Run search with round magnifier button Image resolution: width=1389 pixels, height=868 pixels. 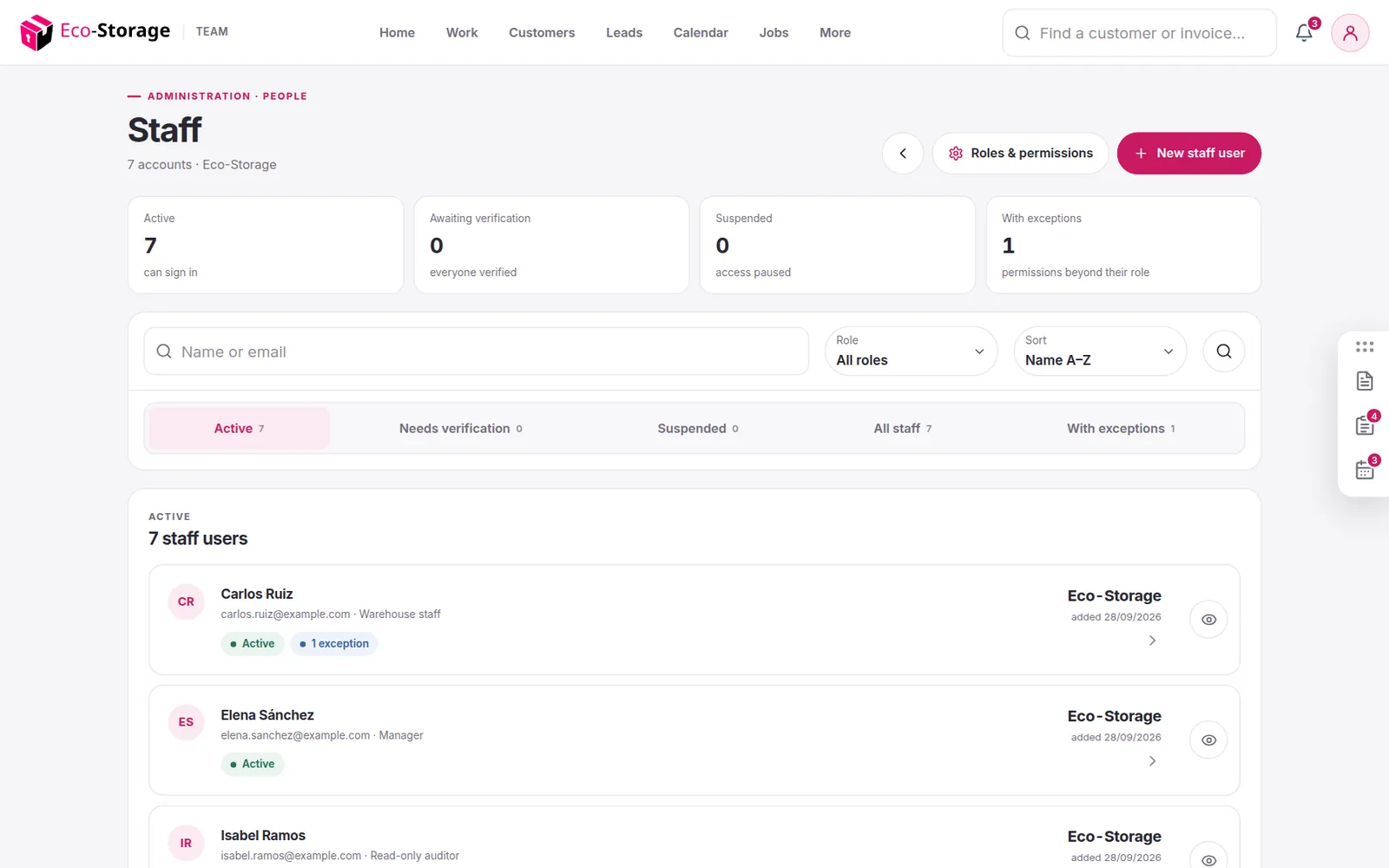[x=1224, y=352]
